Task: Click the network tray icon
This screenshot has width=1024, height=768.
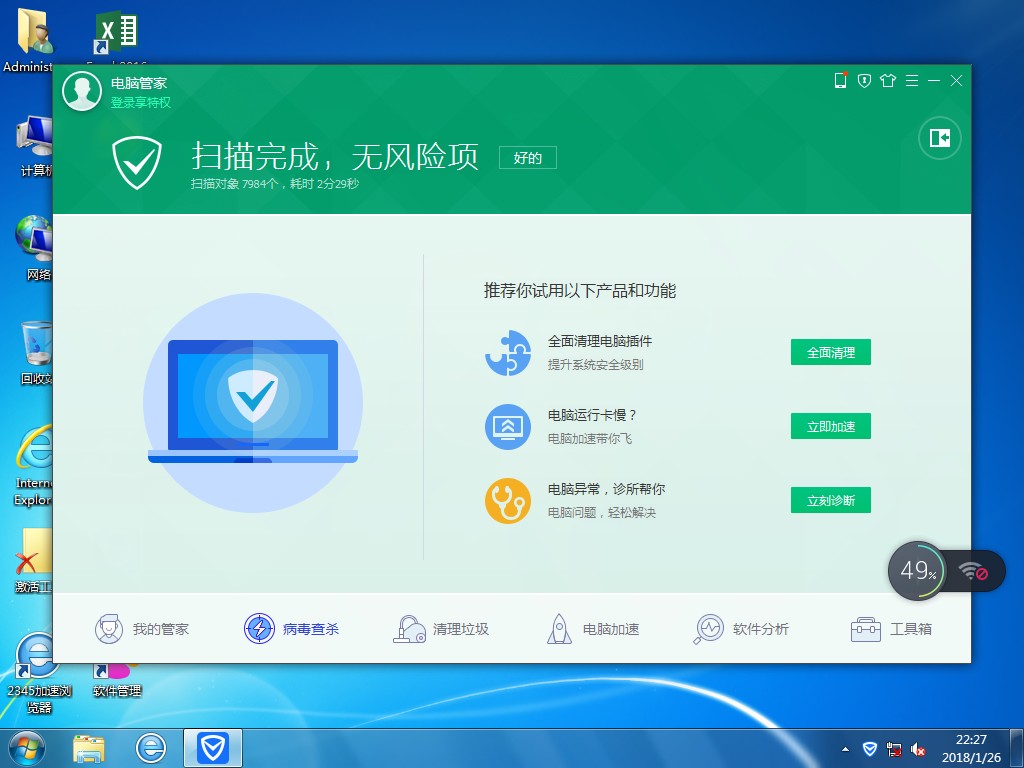Action: pyautogui.click(x=893, y=749)
